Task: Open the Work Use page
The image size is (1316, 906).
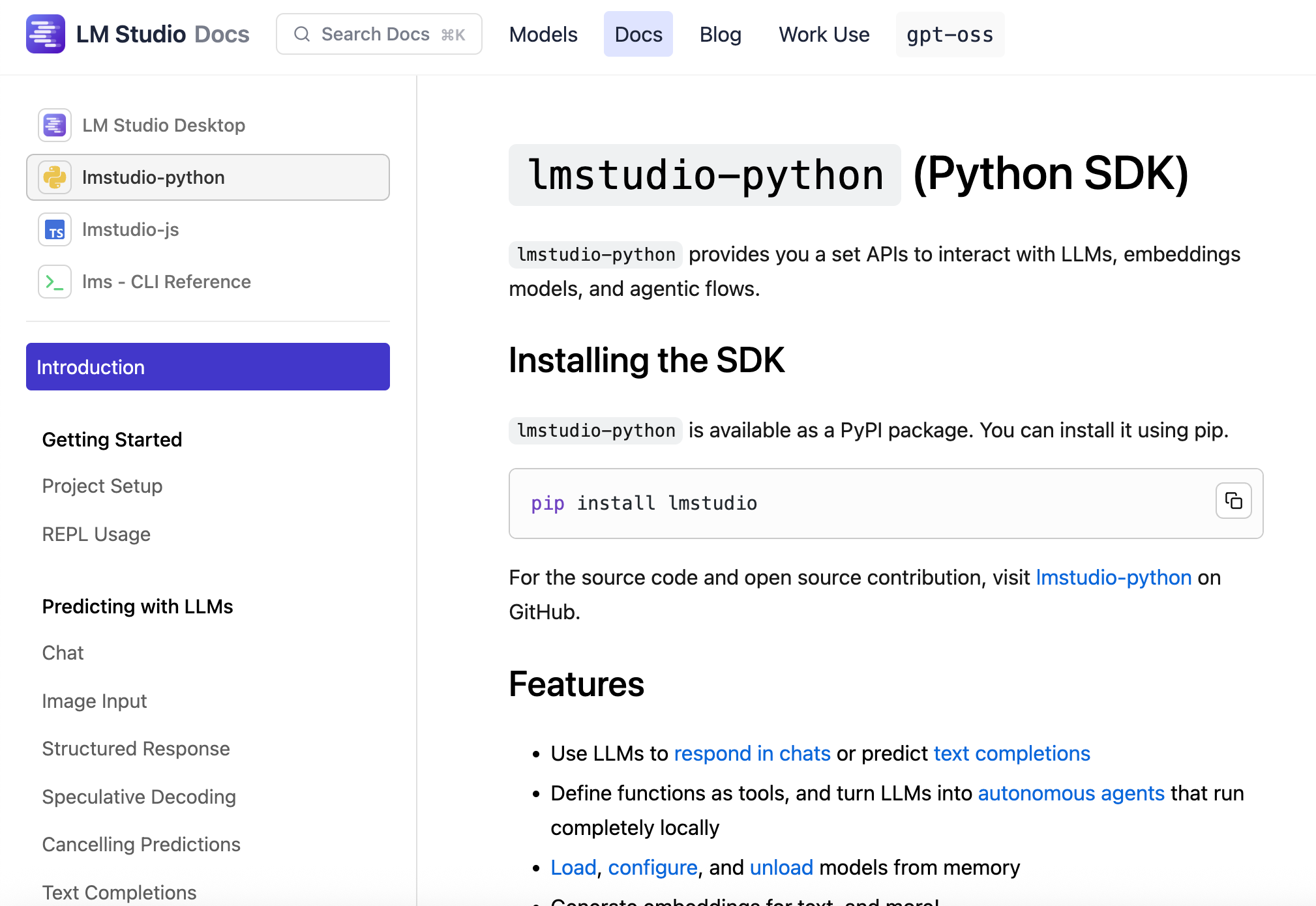Action: 824,34
